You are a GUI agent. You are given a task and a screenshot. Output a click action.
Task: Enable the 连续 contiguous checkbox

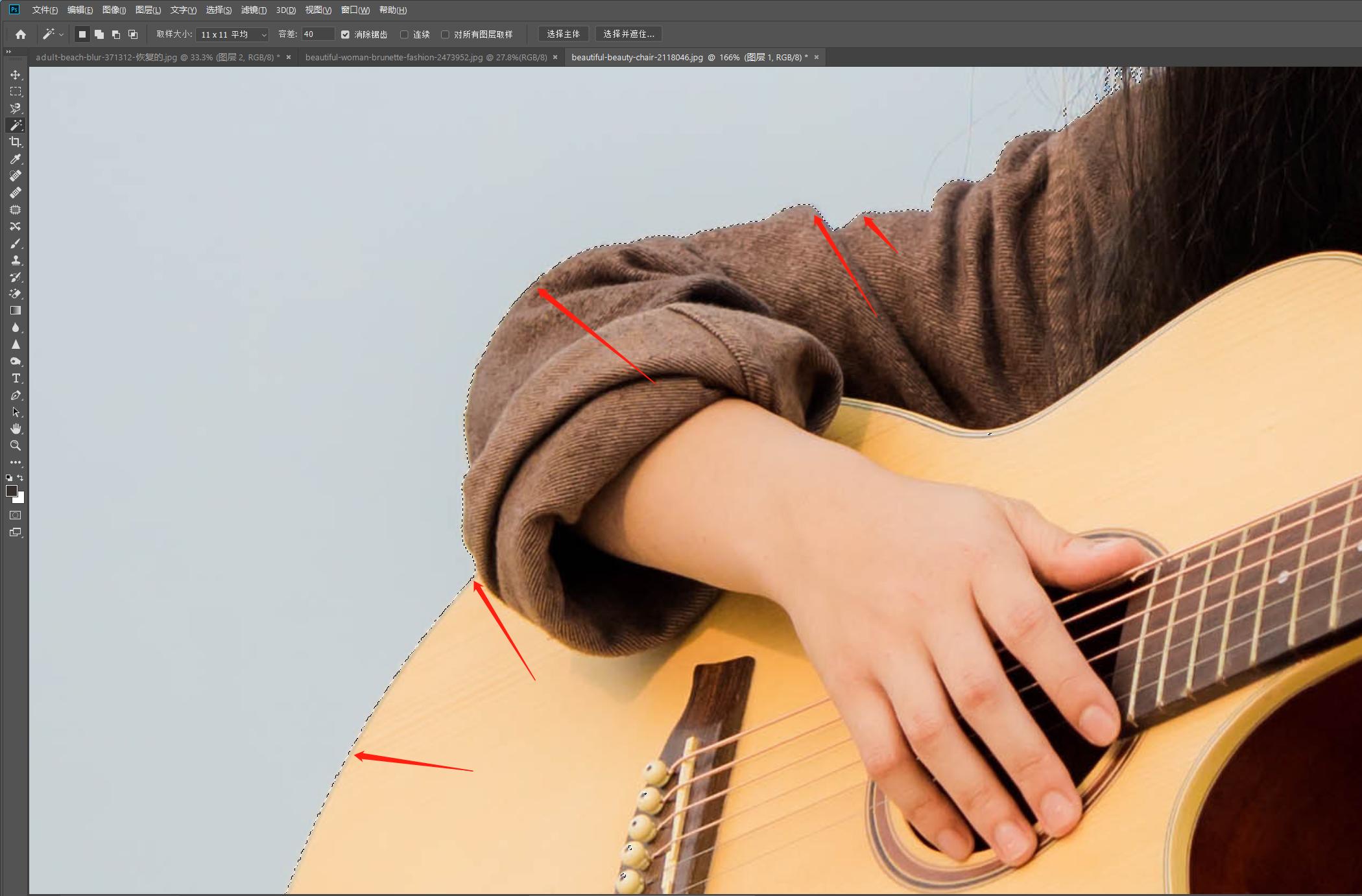404,34
